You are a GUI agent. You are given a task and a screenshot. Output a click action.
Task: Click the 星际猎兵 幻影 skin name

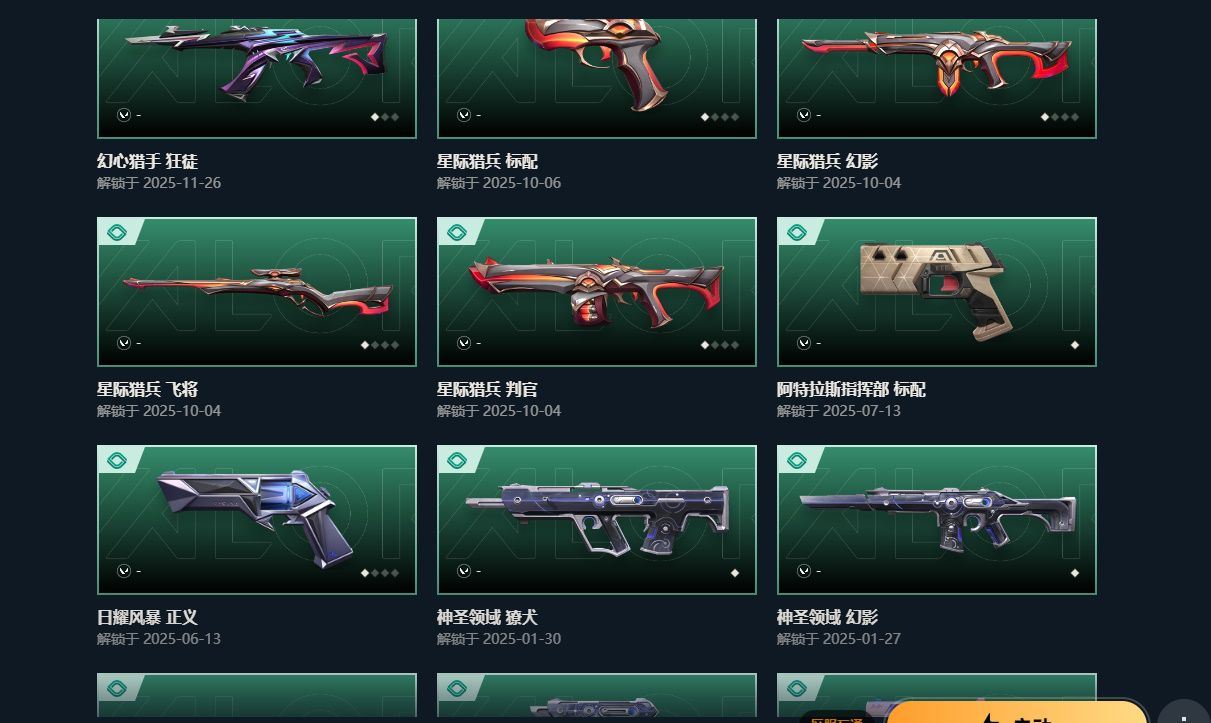pos(827,161)
